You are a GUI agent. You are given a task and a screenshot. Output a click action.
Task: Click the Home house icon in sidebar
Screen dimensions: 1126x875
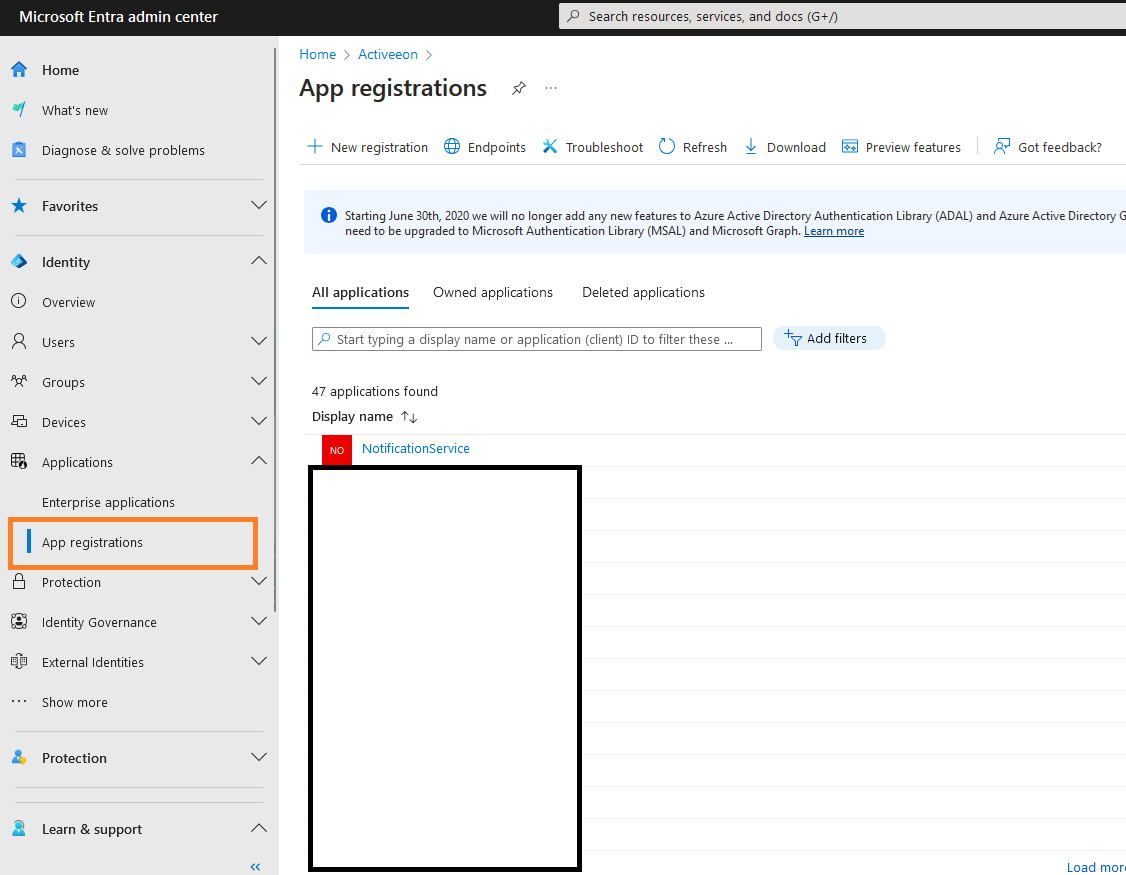pyautogui.click(x=19, y=70)
